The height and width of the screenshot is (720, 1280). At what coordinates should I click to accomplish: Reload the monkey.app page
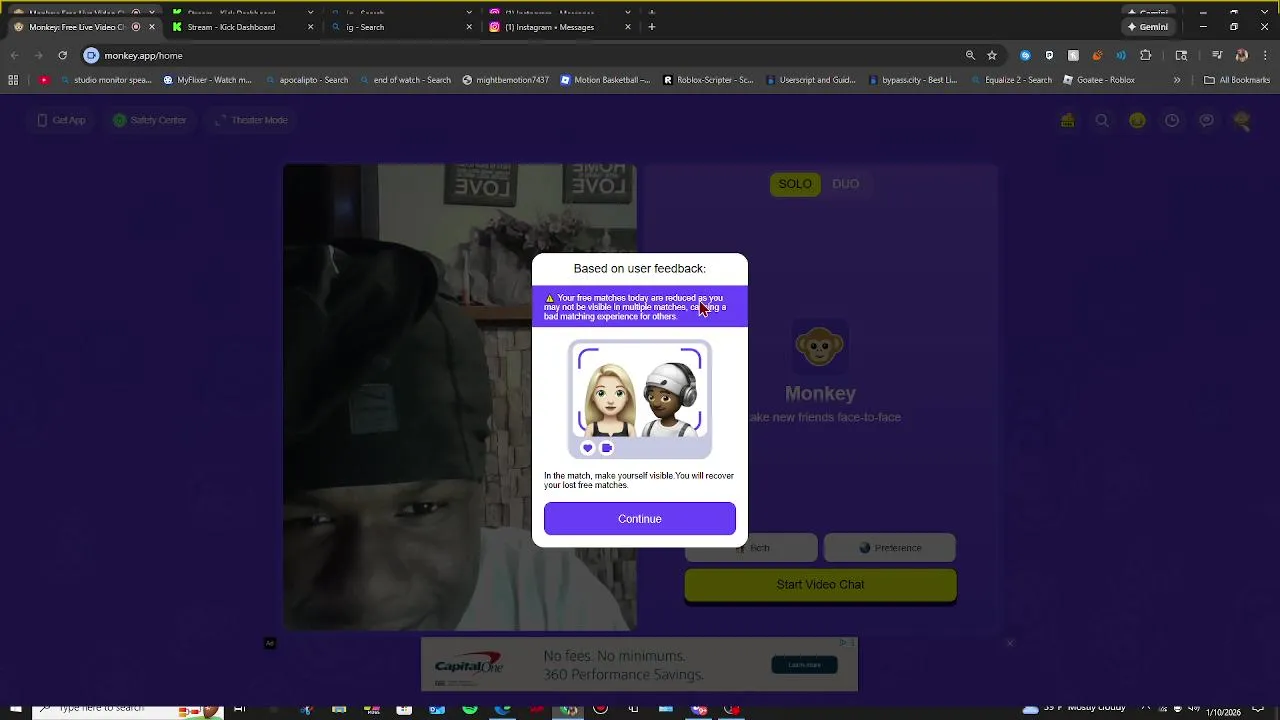pos(62,56)
